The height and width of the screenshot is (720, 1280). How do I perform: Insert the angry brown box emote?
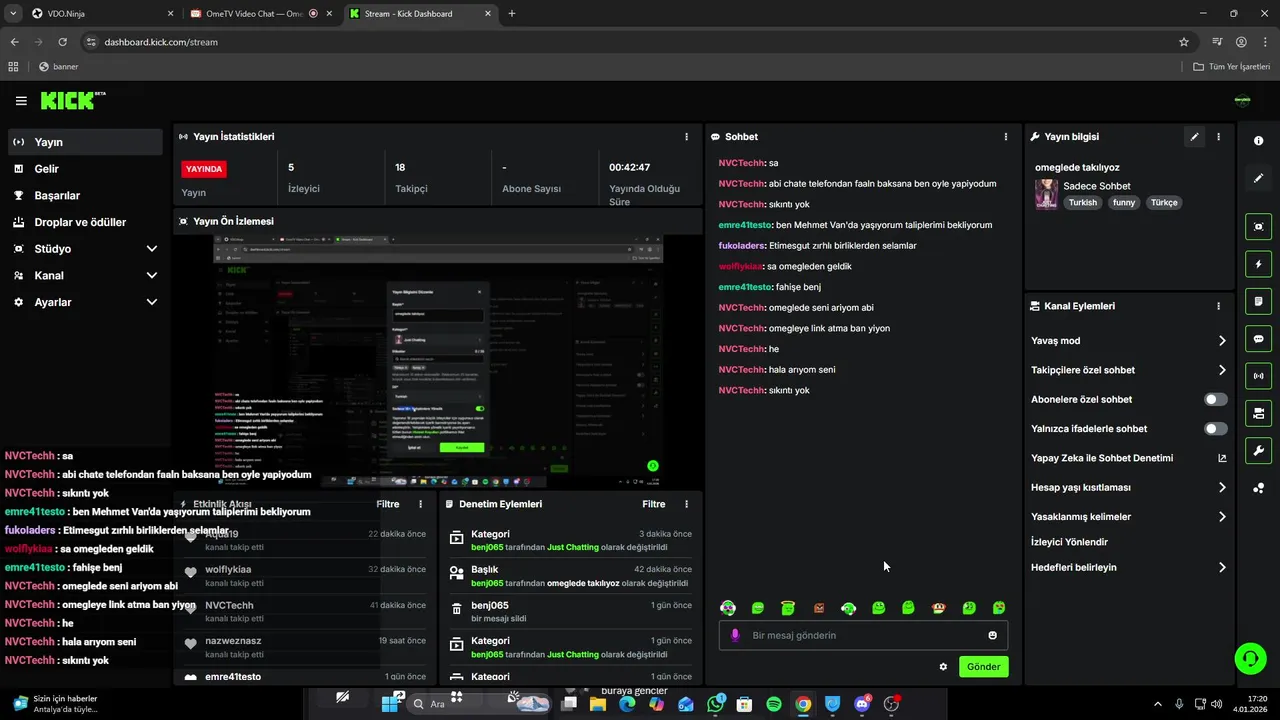tap(819, 608)
